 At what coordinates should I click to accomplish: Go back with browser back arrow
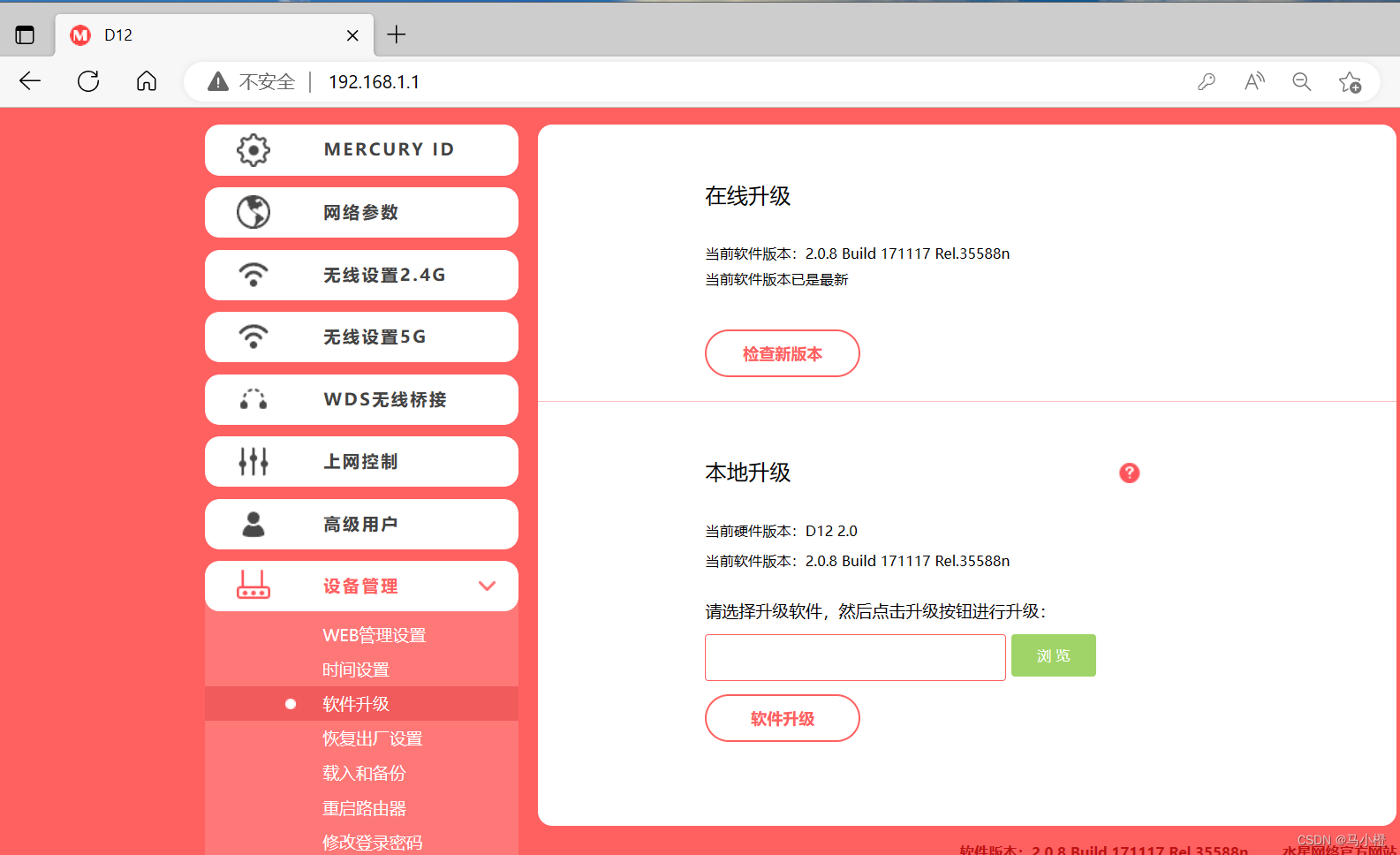pos(30,81)
